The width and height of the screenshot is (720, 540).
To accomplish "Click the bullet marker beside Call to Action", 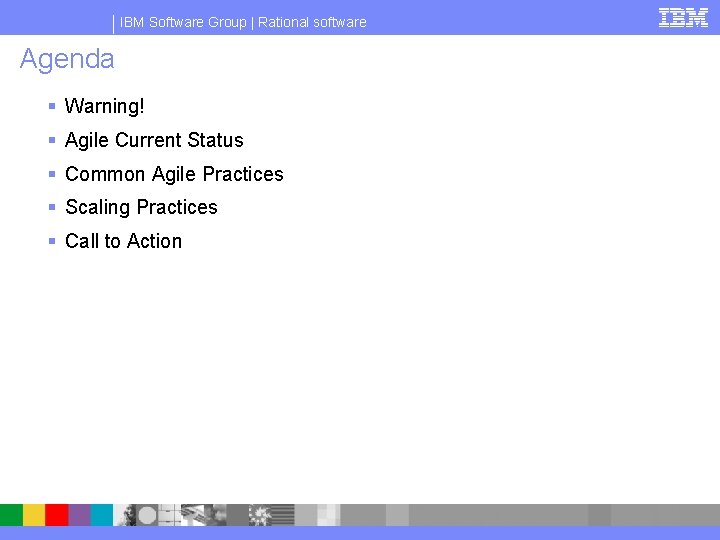I will tap(52, 241).
